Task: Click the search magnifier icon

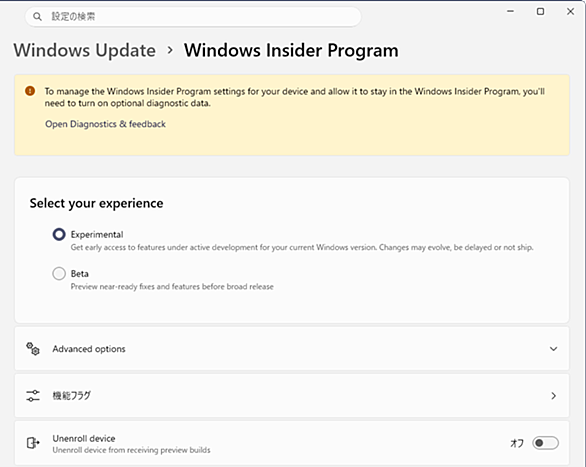Action: (37, 16)
